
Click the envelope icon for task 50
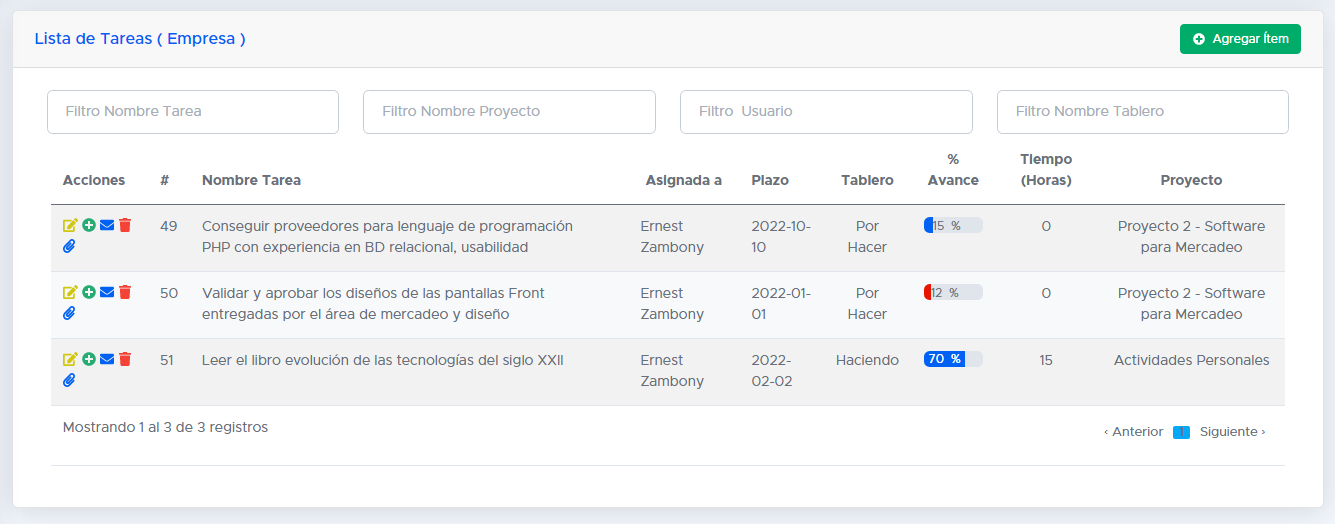107,292
